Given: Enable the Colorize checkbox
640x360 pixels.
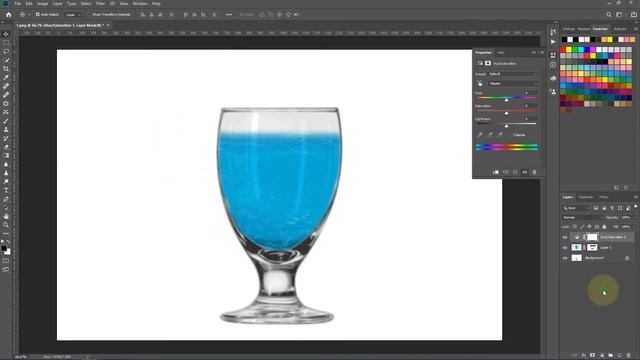Looking at the screenshot, I should (x=511, y=135).
